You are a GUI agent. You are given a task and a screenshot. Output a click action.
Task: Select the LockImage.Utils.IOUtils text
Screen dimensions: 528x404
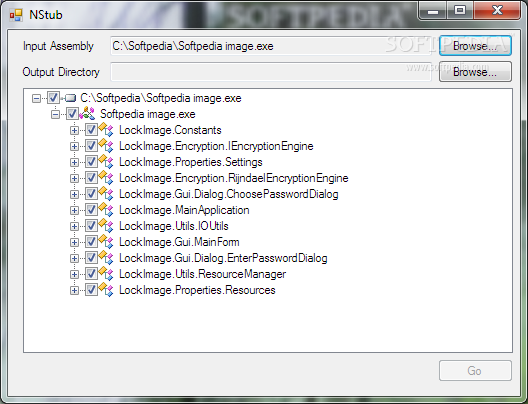coord(174,226)
